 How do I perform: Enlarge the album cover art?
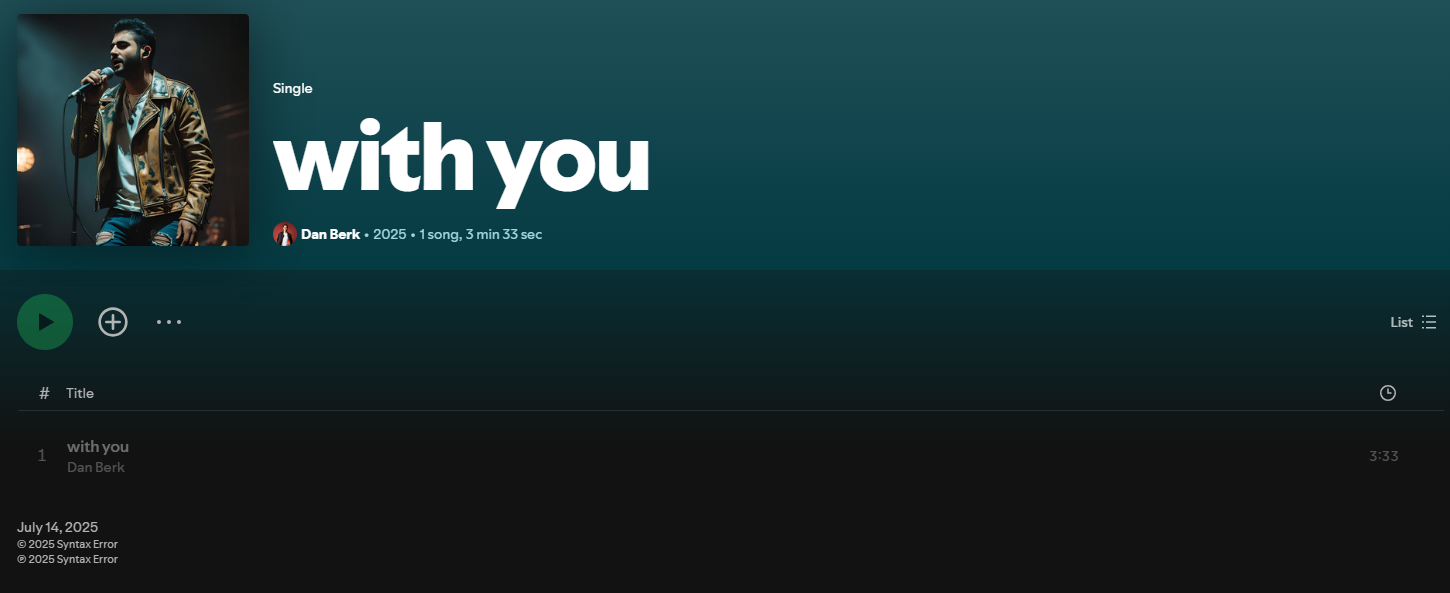point(133,130)
